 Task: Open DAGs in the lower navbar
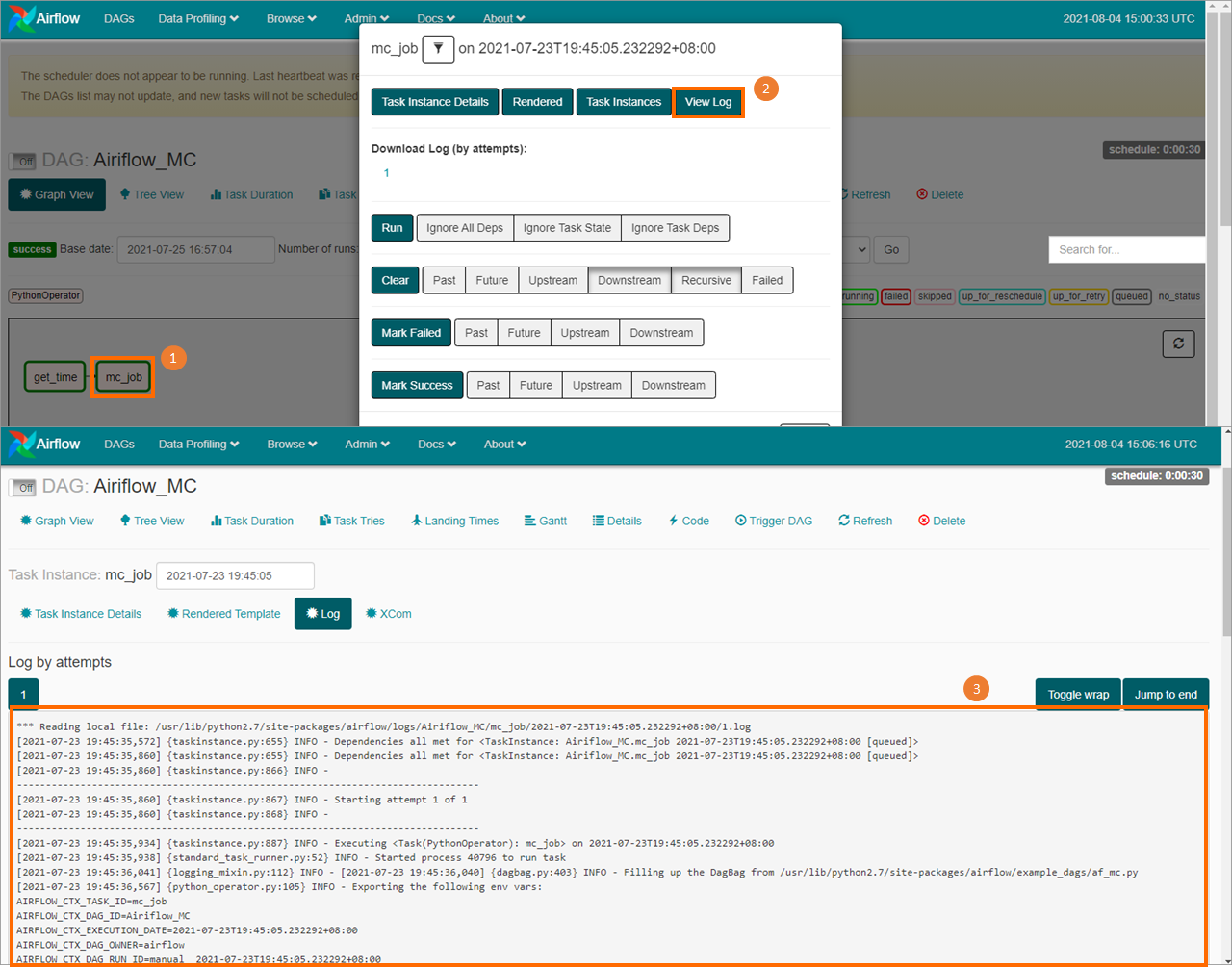[x=119, y=445]
